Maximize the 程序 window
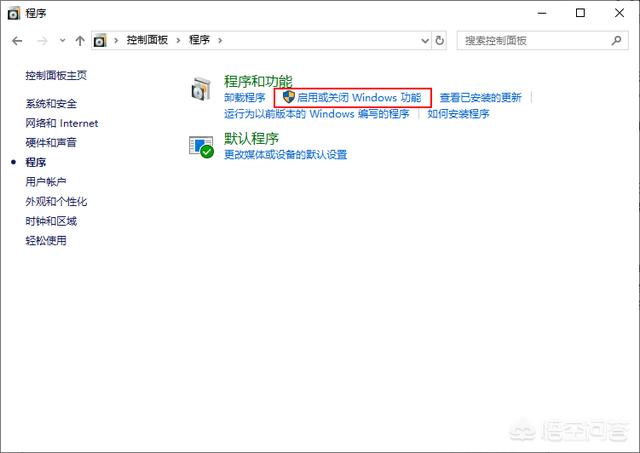The image size is (640, 453). (x=580, y=13)
